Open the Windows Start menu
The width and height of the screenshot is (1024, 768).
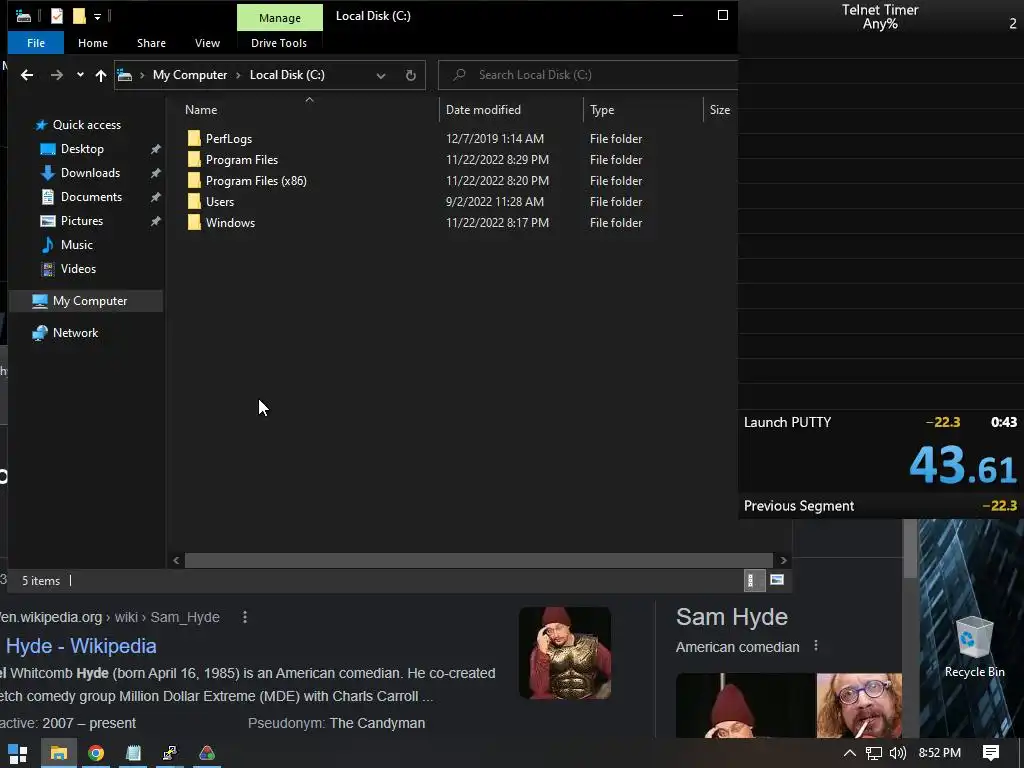tap(18, 754)
